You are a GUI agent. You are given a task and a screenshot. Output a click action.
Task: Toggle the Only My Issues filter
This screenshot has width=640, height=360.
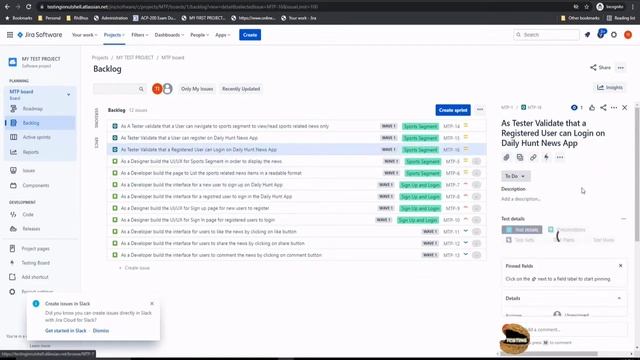coord(197,89)
